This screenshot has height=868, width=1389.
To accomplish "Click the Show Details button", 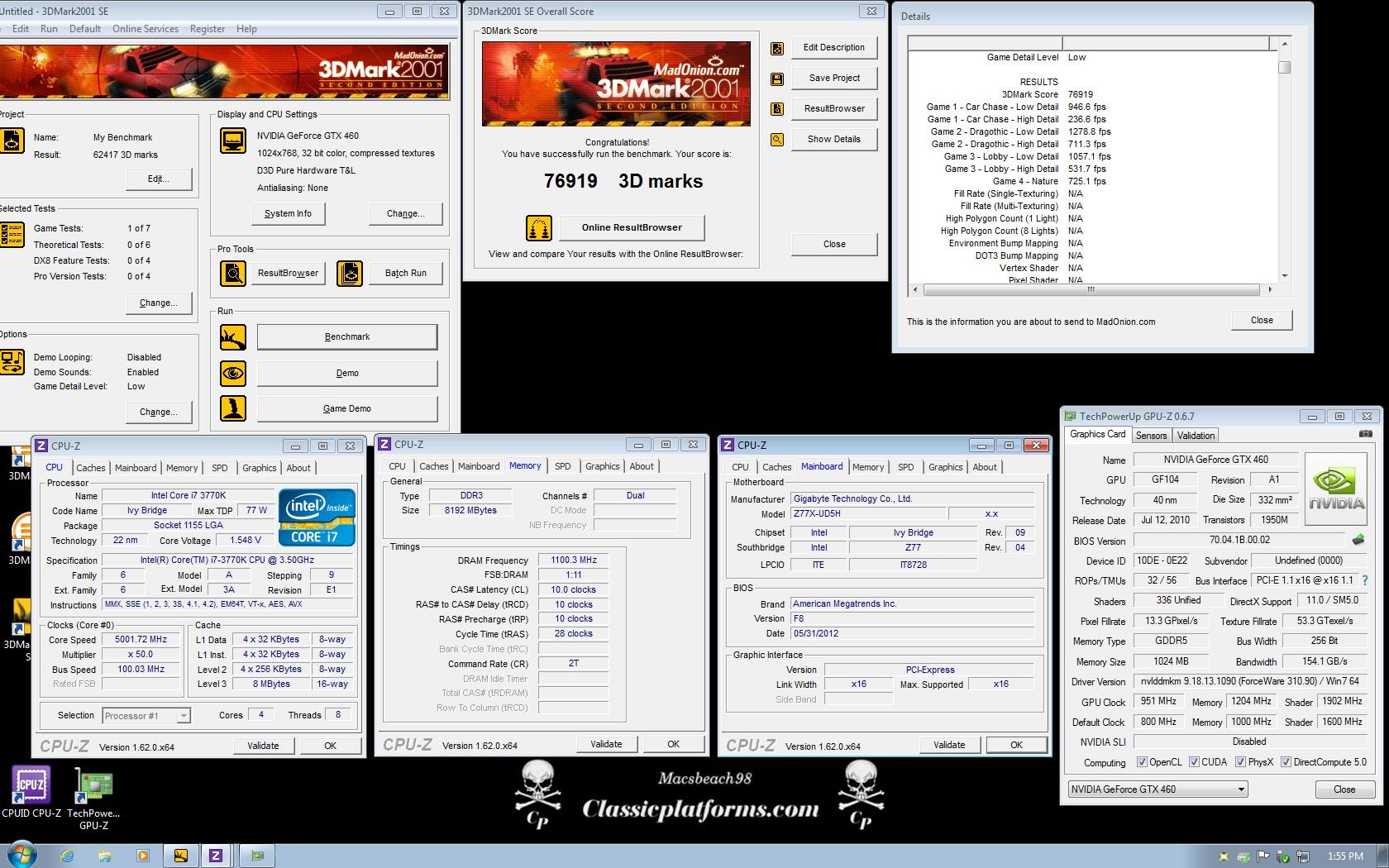I will point(834,140).
